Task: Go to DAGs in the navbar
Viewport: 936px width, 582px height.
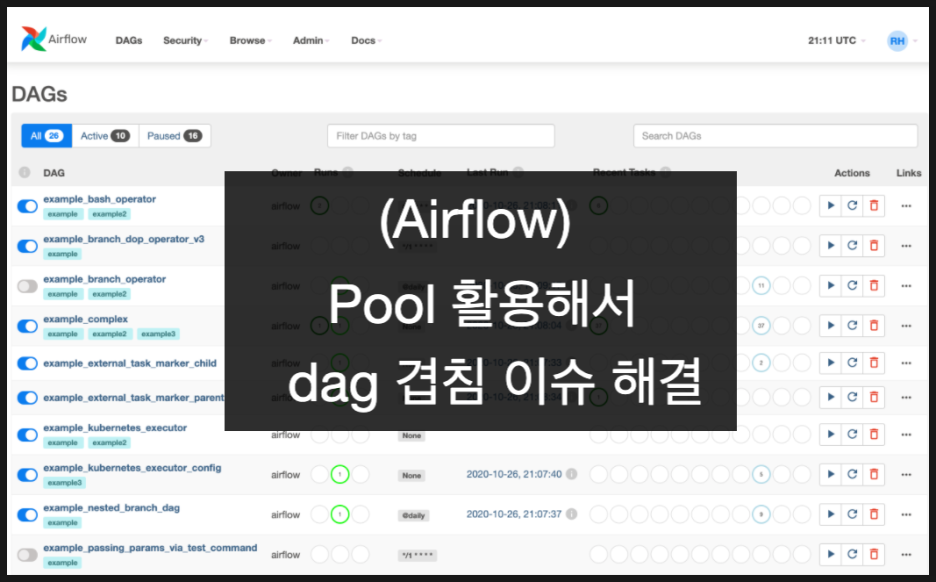Action: click(x=129, y=41)
